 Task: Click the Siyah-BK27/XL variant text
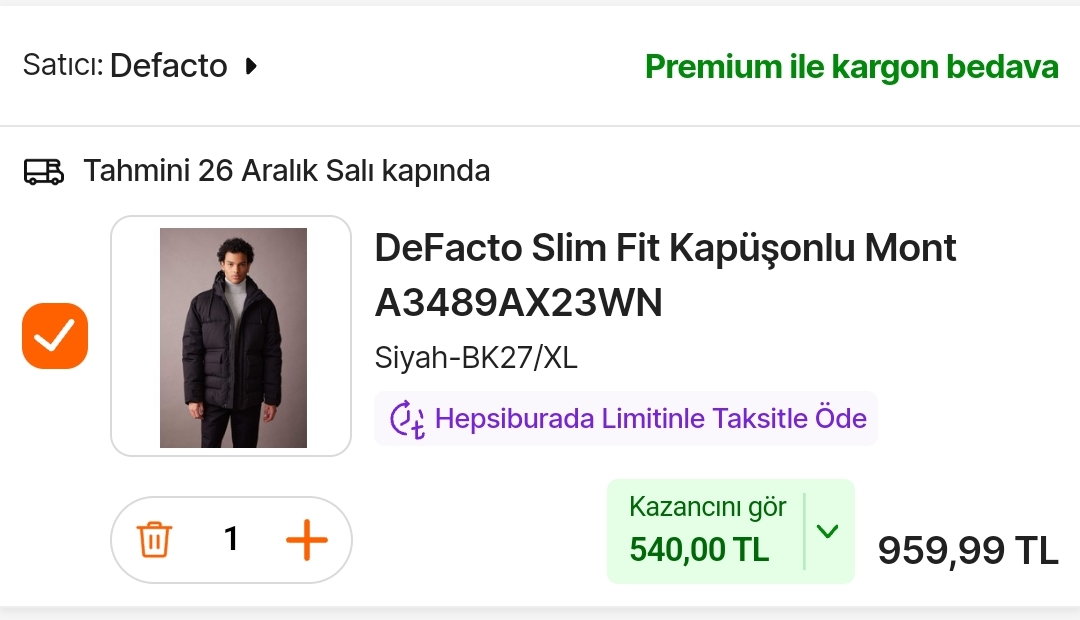click(x=476, y=357)
